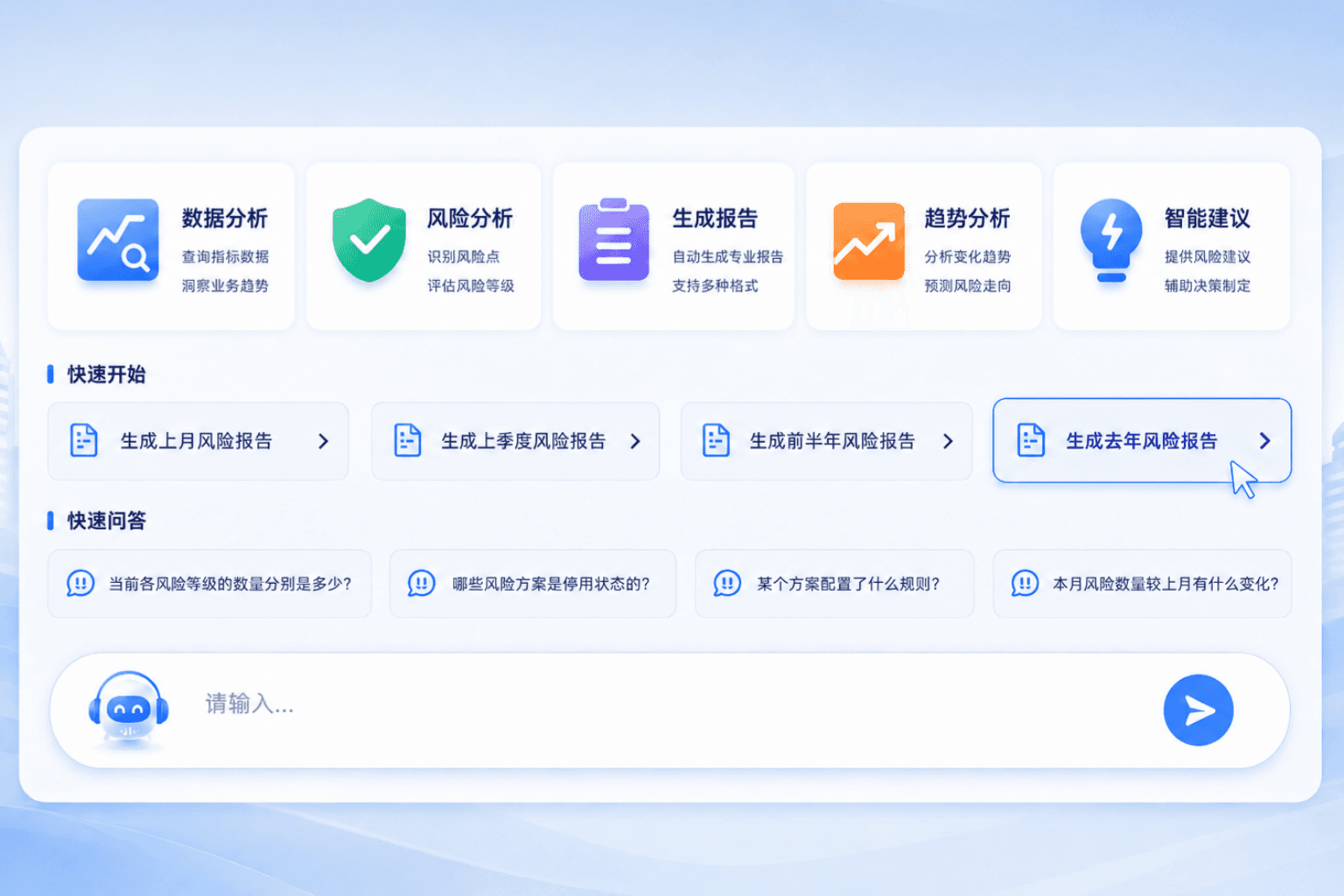Click the robot assistant avatar

coord(129,710)
